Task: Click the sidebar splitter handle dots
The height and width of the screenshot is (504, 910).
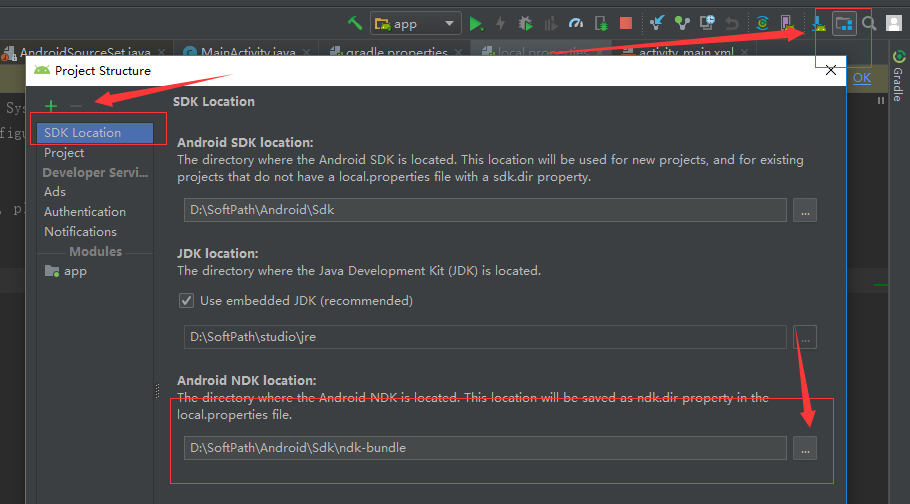Action: pos(157,391)
